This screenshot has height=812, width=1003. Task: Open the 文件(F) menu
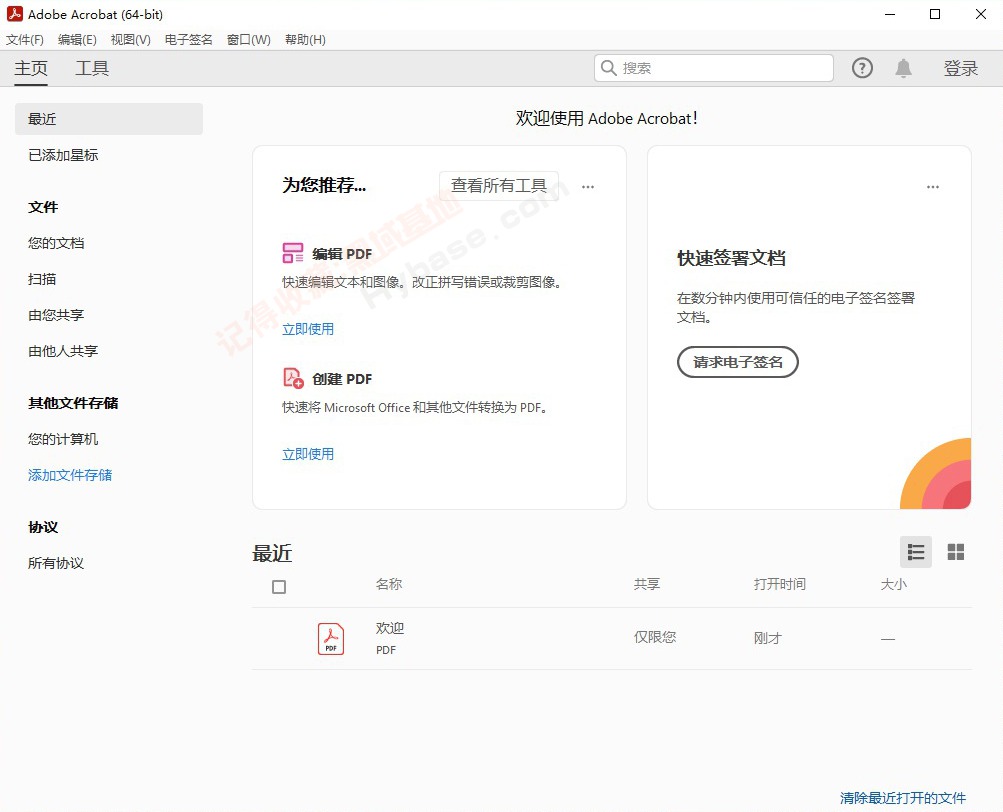pyautogui.click(x=25, y=40)
